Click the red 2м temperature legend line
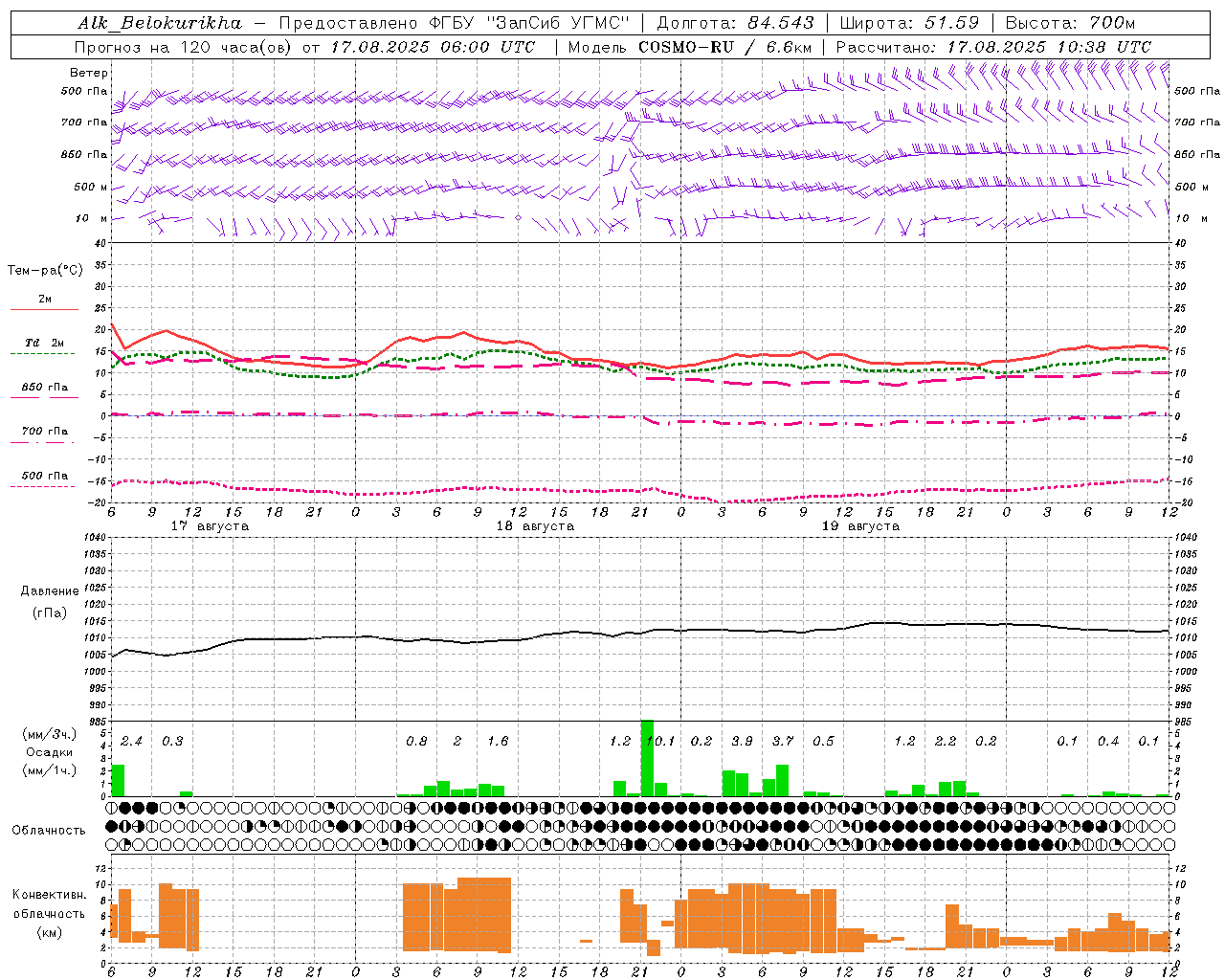 [44, 309]
